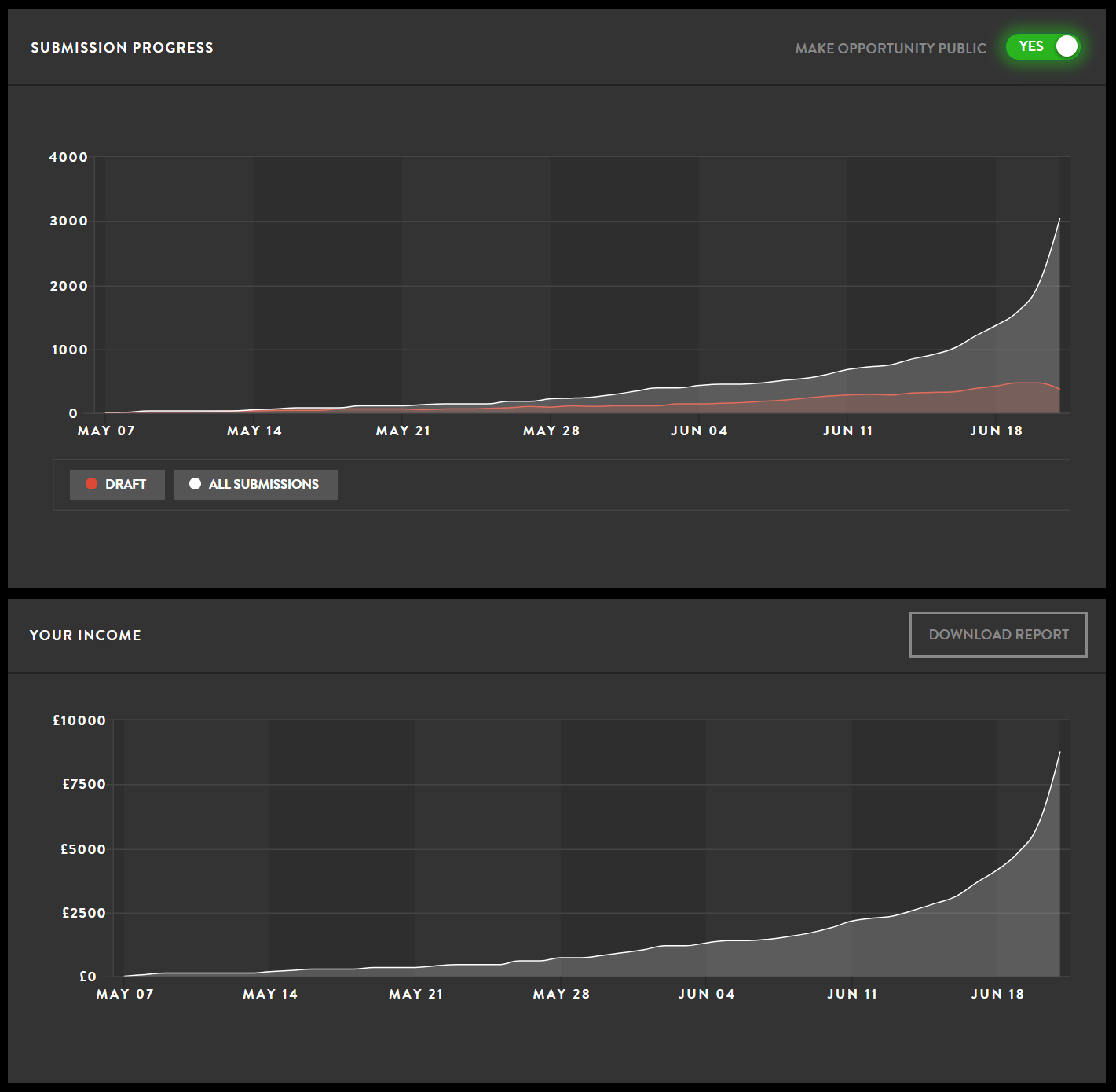The width and height of the screenshot is (1116, 1092).
Task: Click the 1000 axis label in submissions chart
Action: tap(69, 350)
